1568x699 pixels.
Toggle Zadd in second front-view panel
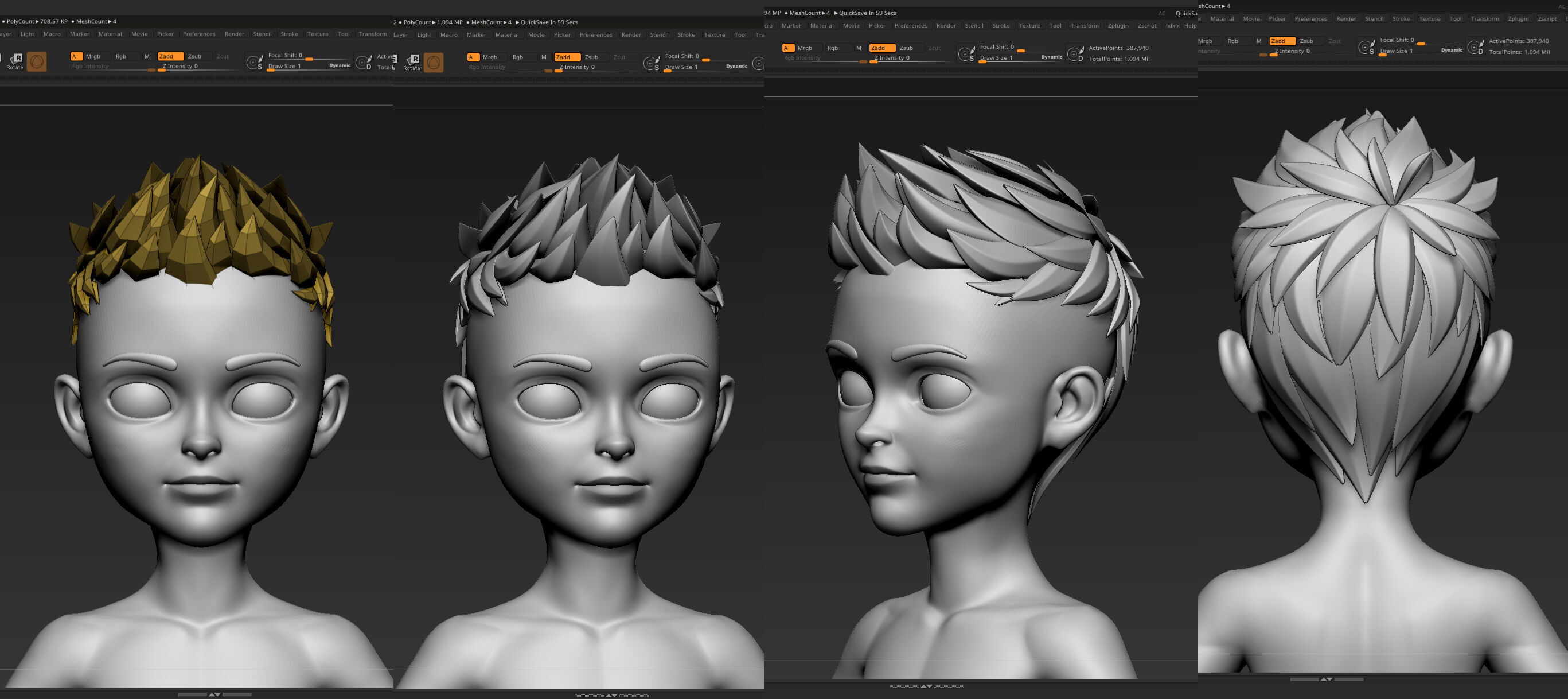[567, 57]
